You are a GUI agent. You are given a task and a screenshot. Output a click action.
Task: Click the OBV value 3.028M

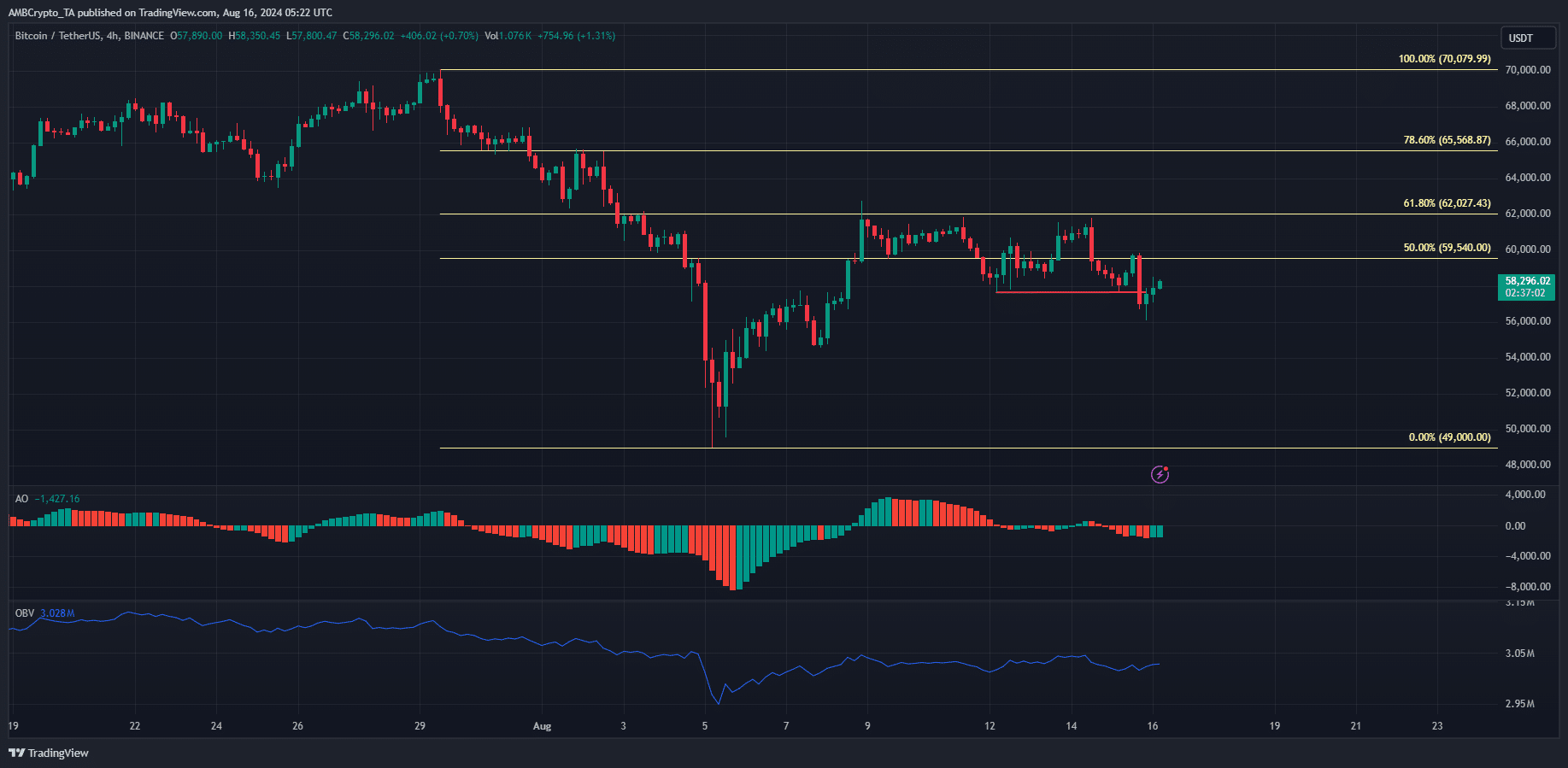(x=57, y=613)
